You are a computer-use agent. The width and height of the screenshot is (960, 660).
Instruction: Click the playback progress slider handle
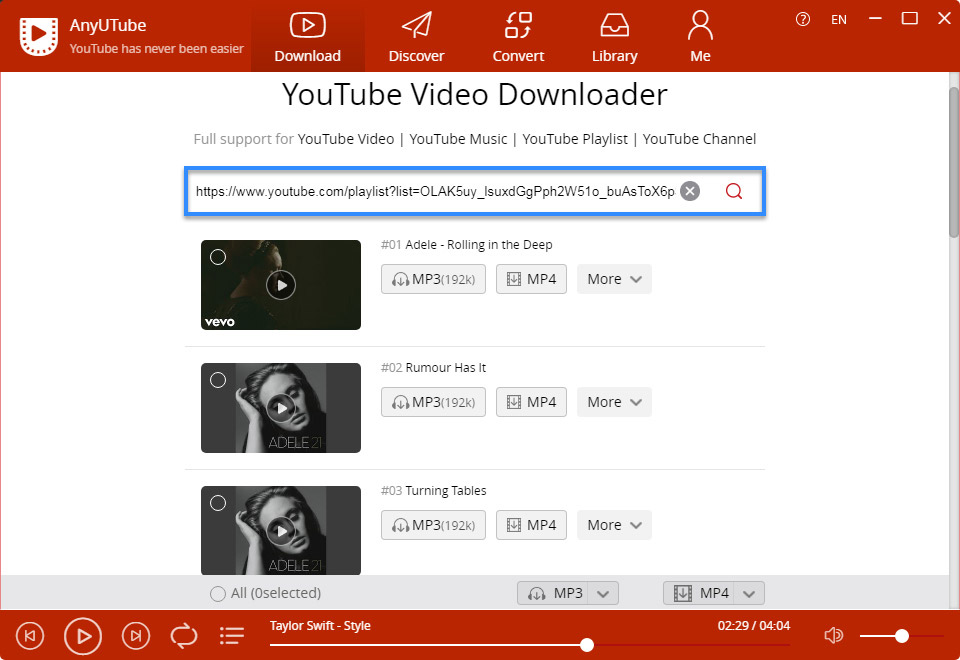pyautogui.click(x=587, y=645)
